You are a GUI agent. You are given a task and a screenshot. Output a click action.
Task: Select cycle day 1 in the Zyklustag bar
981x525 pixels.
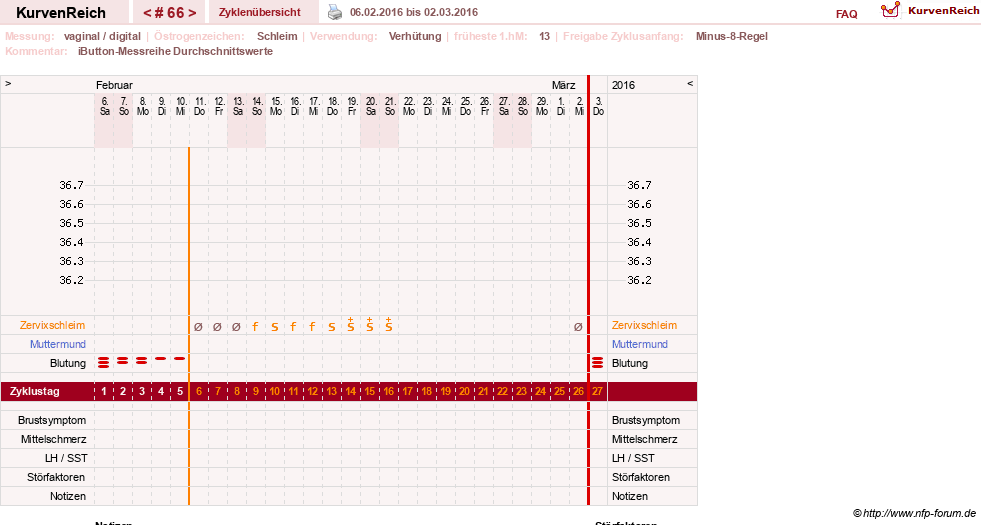[x=104, y=392]
